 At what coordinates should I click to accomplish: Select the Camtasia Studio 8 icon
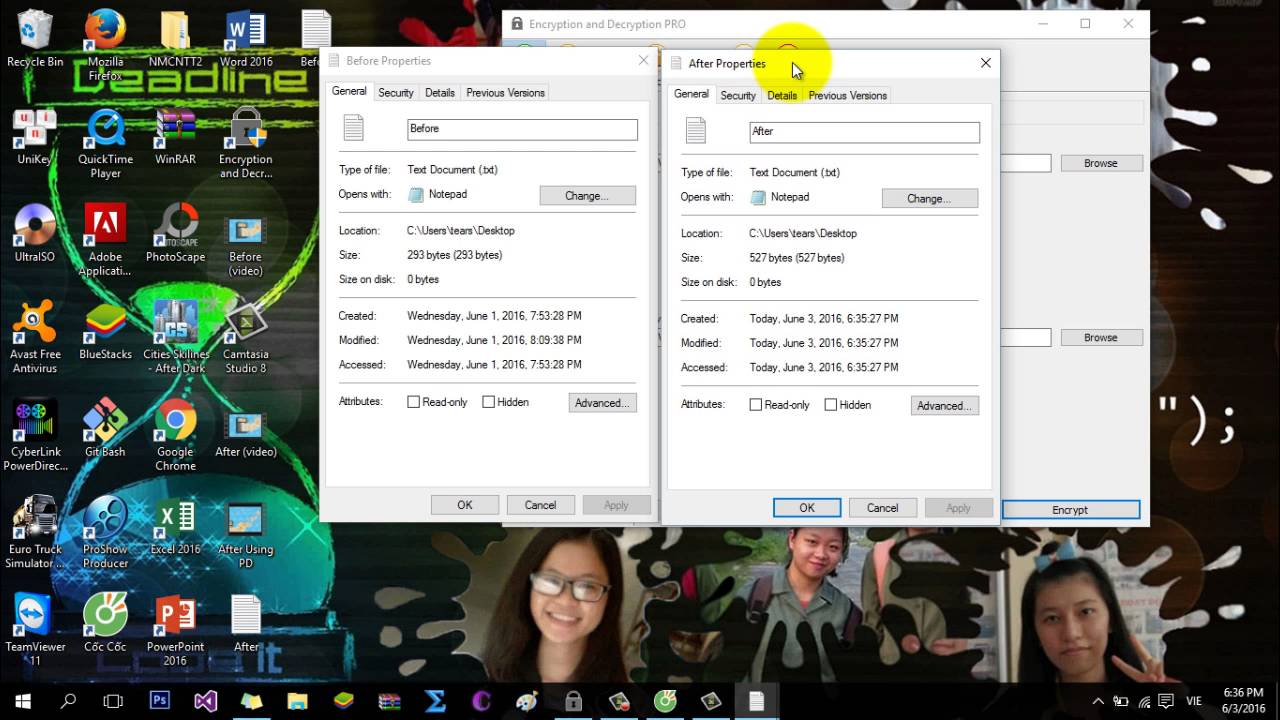coord(245,339)
